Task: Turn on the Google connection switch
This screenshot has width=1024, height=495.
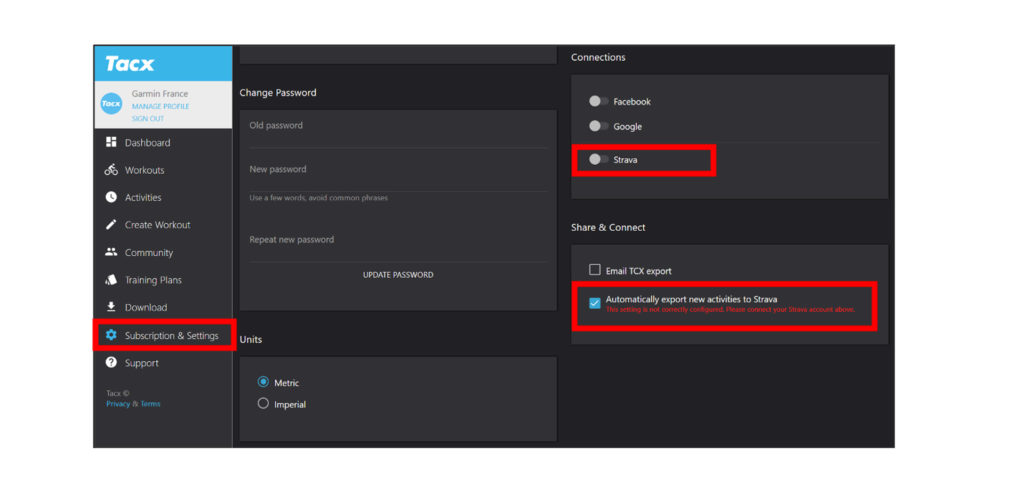Action: [598, 126]
